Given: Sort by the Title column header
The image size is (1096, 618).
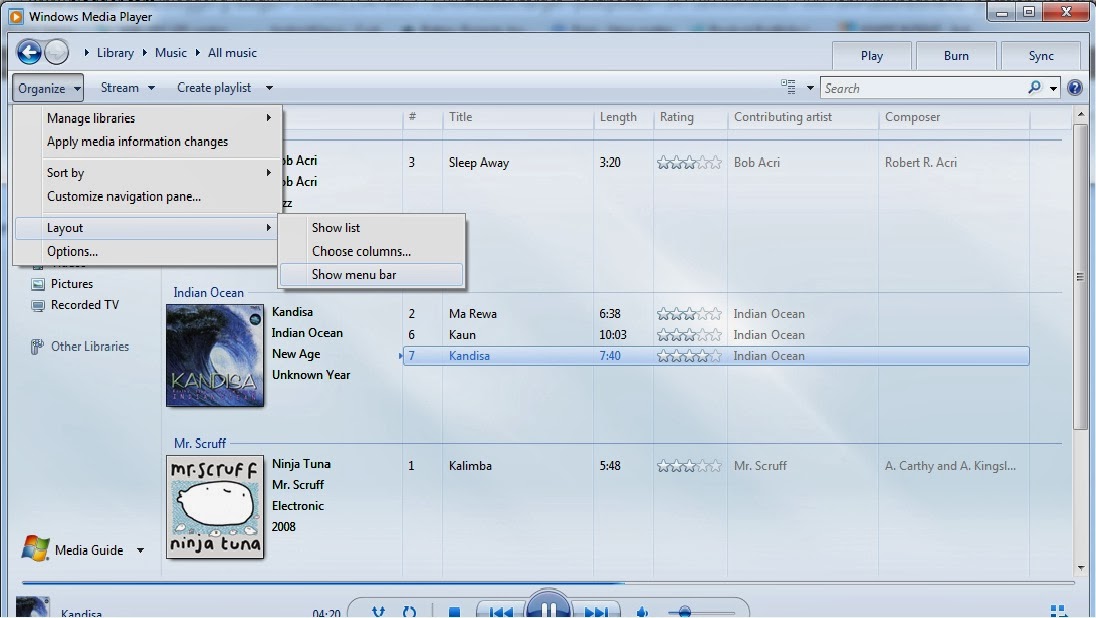Looking at the screenshot, I should point(518,117).
